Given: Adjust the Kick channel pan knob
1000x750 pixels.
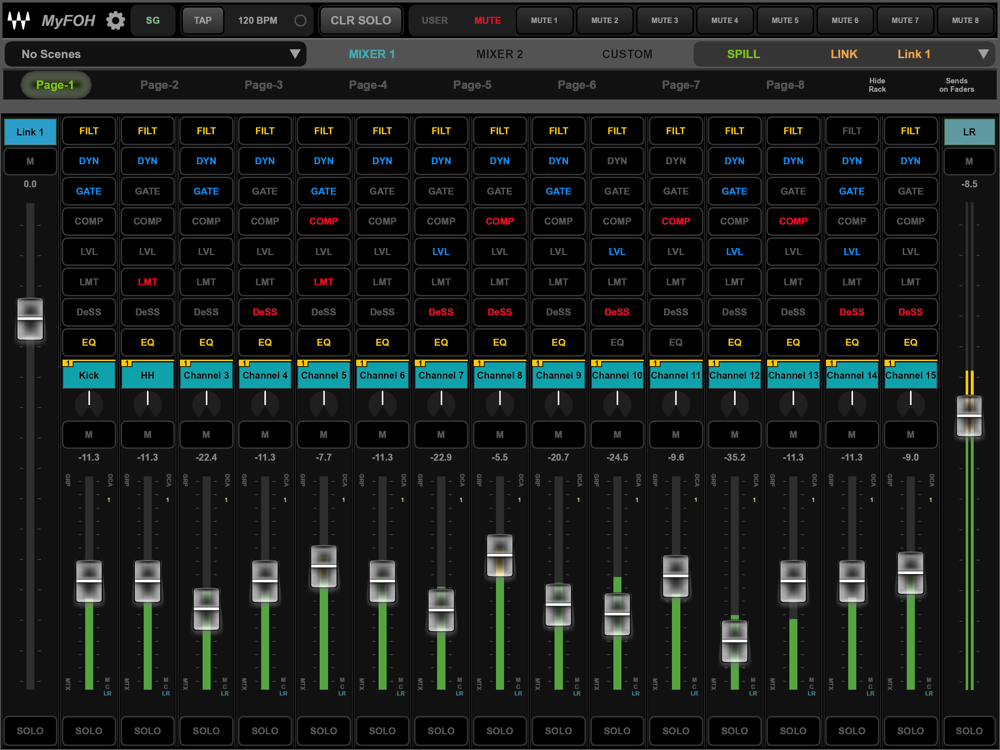Looking at the screenshot, I should (x=89, y=402).
